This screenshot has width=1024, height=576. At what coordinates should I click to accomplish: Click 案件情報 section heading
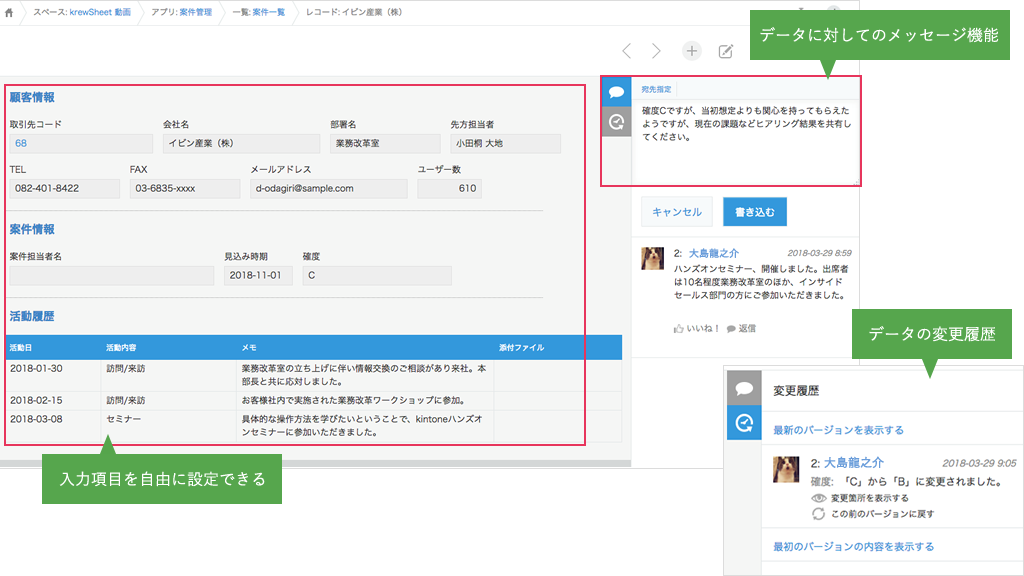point(32,229)
